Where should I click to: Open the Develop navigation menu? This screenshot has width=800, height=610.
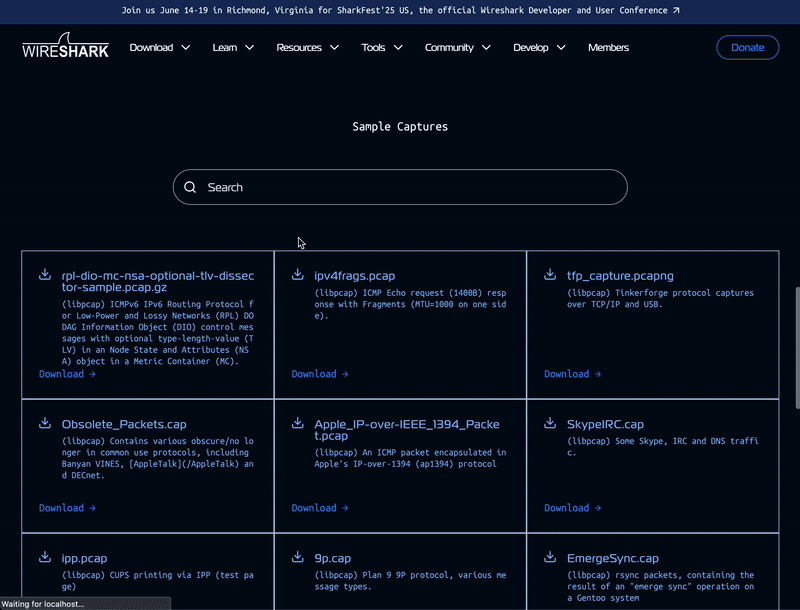539,47
